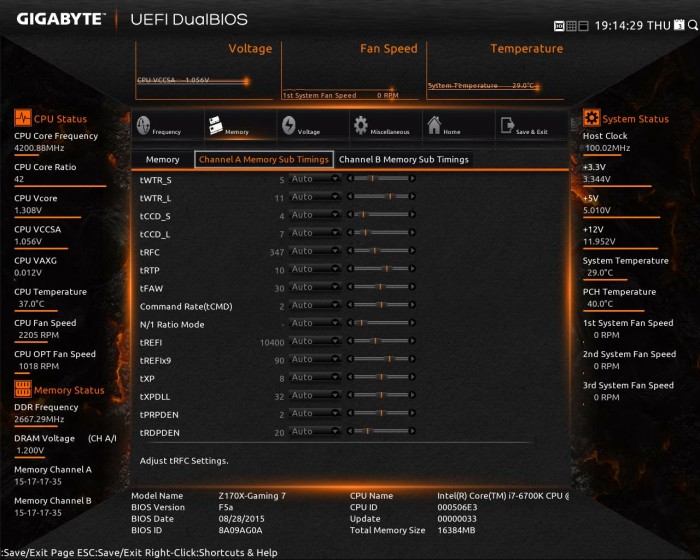
Task: Click the HD resolution icon in top bar
Action: pos(559,25)
